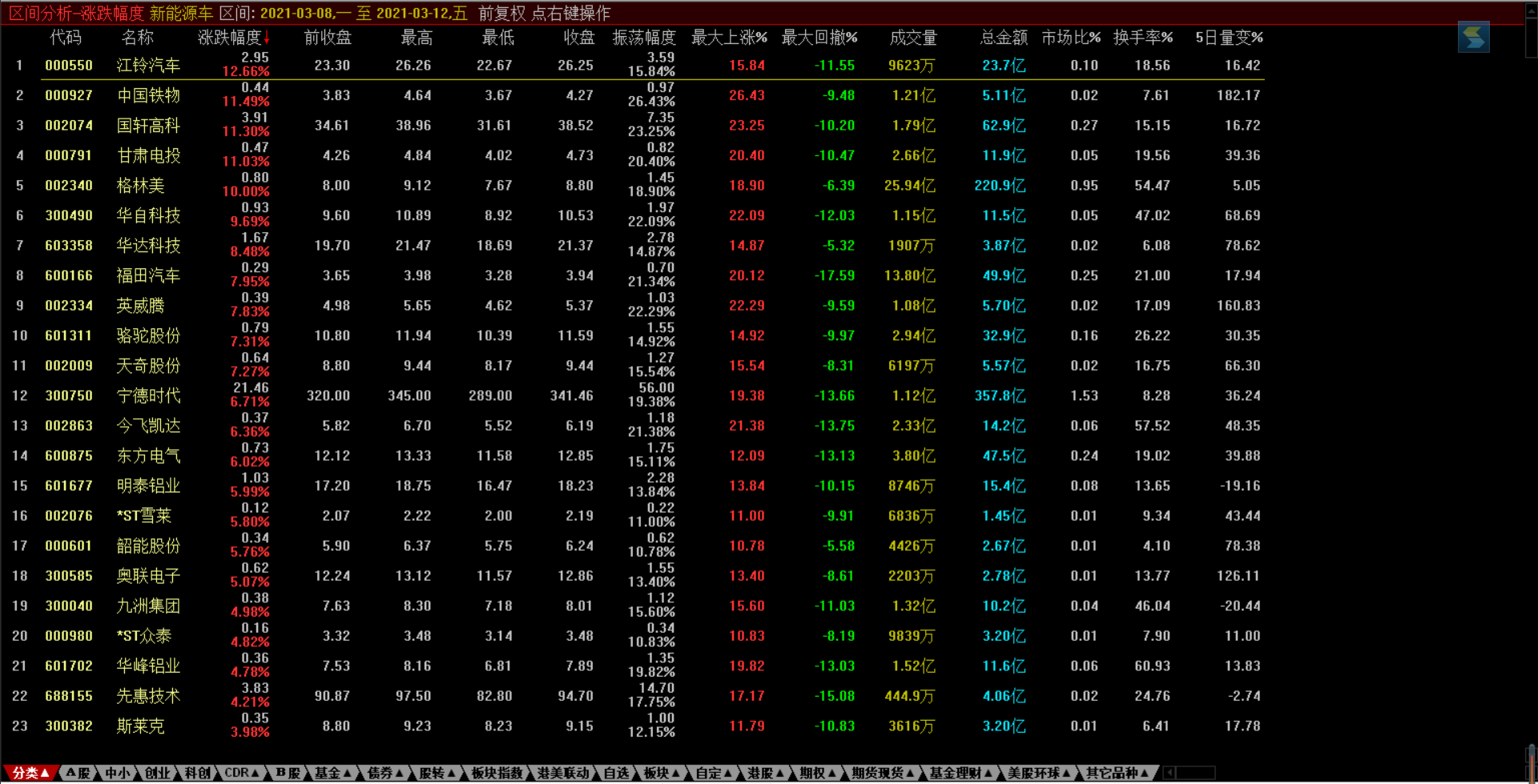Screen dimensions: 1538x784
Task: Click stock code 002340 格林美
Action: point(69,186)
